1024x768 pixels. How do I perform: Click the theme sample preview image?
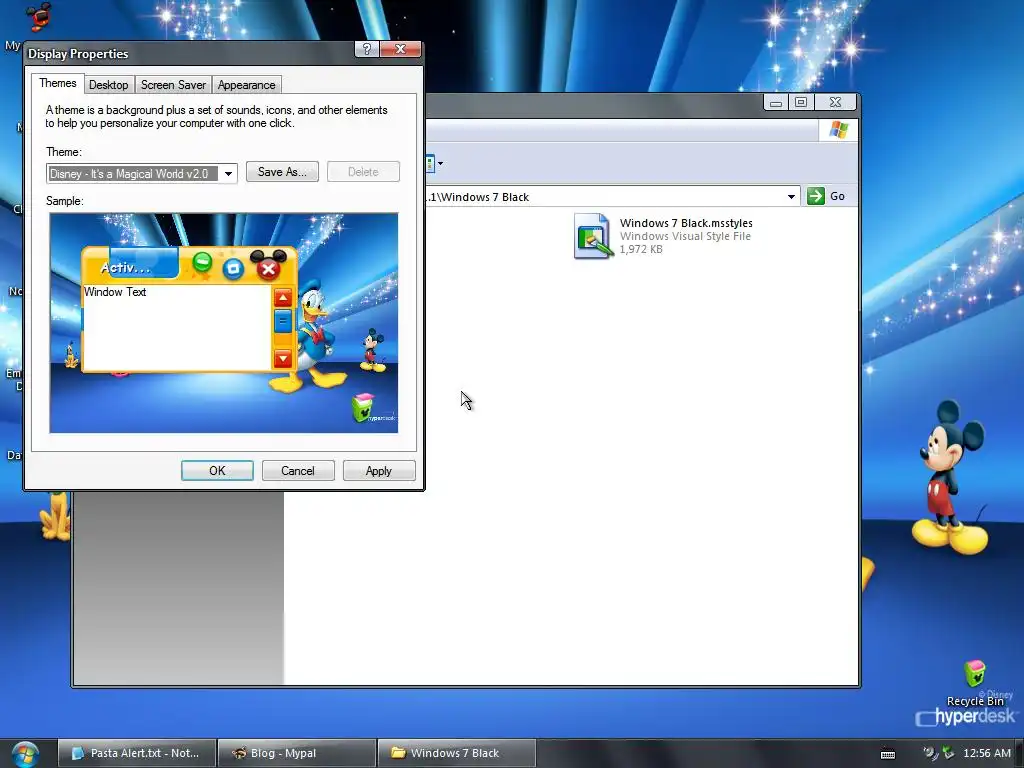(223, 323)
